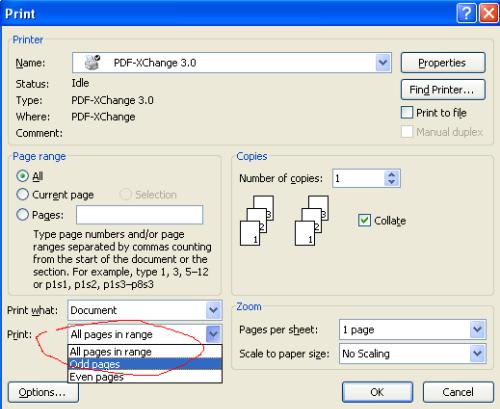Click into the Pages range text field

pyautogui.click(x=139, y=215)
